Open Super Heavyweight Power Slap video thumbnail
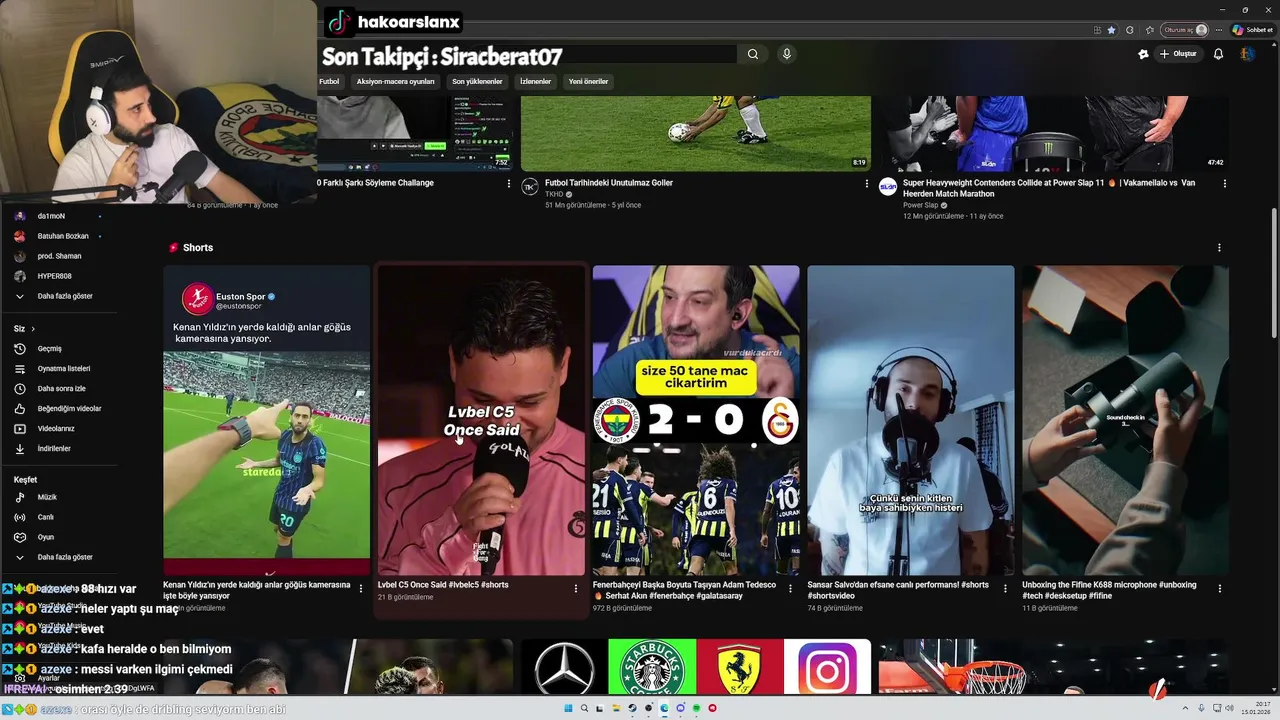 (1054, 134)
